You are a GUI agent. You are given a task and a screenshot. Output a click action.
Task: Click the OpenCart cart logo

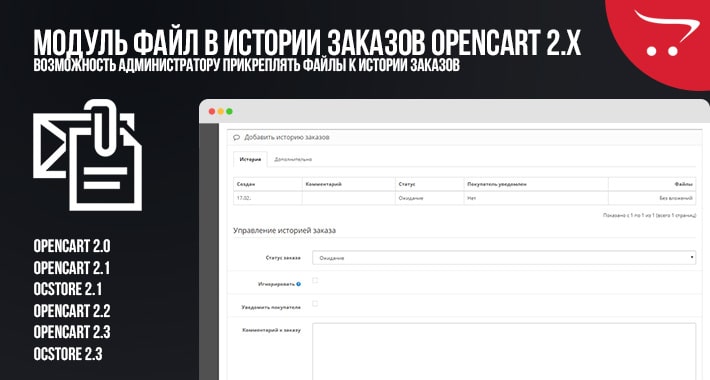(666, 32)
